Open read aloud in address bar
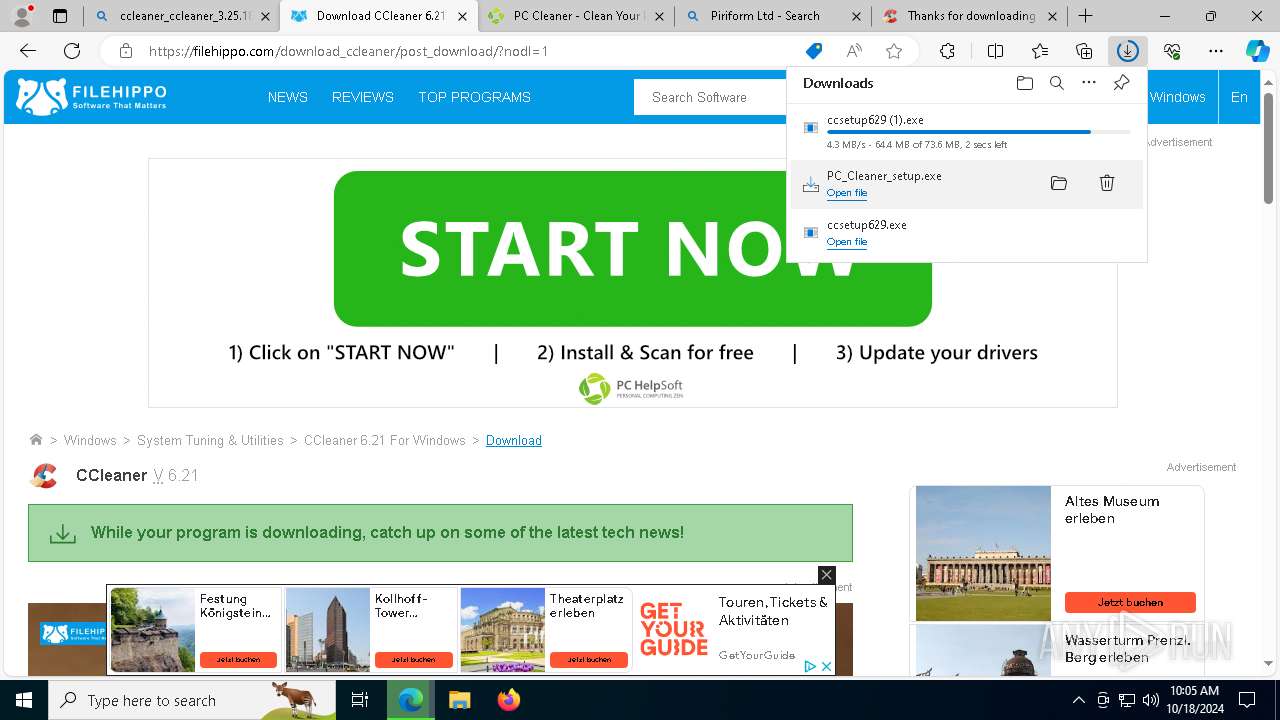This screenshot has width=1280, height=720. click(x=854, y=51)
